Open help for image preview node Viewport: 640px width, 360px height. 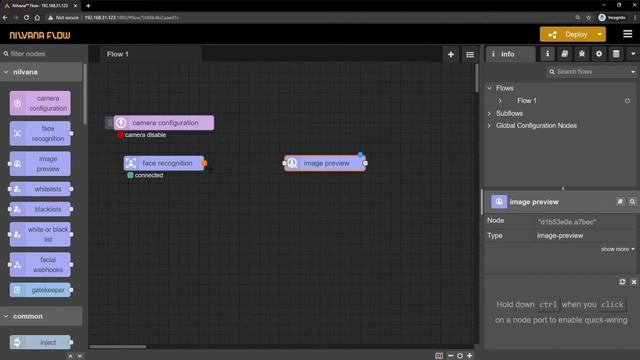pyautogui.click(x=620, y=202)
